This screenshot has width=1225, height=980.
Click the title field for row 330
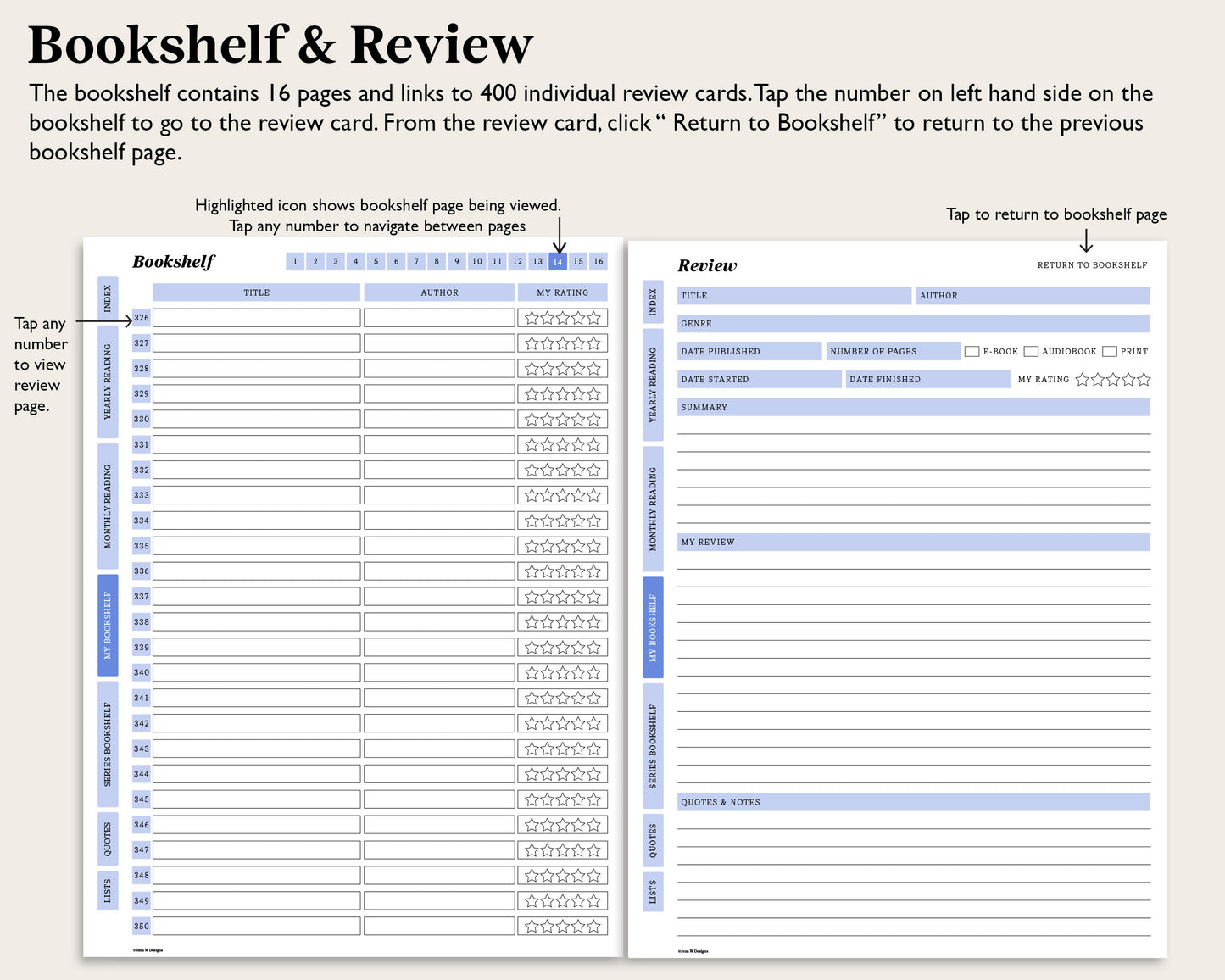(256, 420)
